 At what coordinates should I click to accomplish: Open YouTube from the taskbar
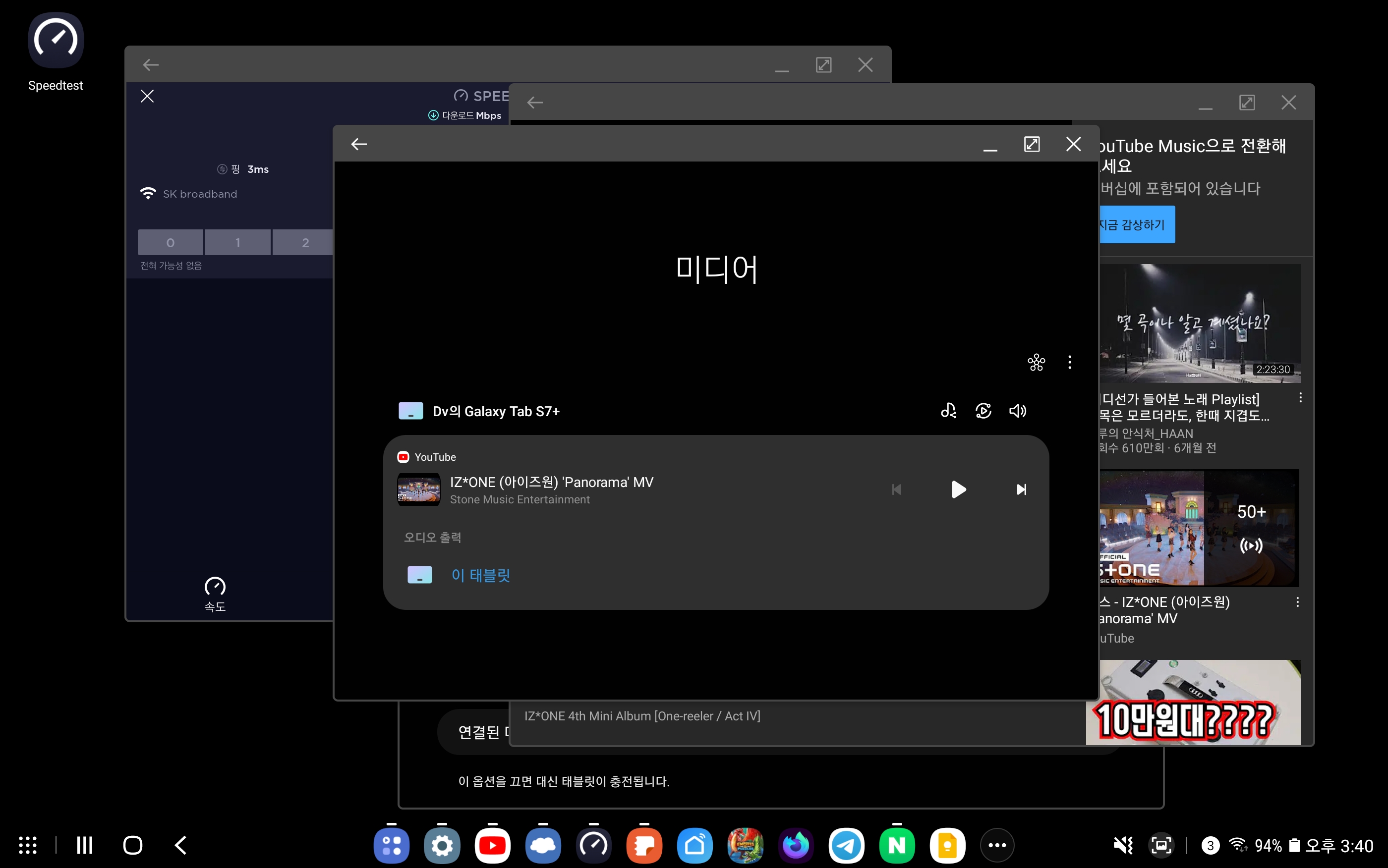coord(492,845)
